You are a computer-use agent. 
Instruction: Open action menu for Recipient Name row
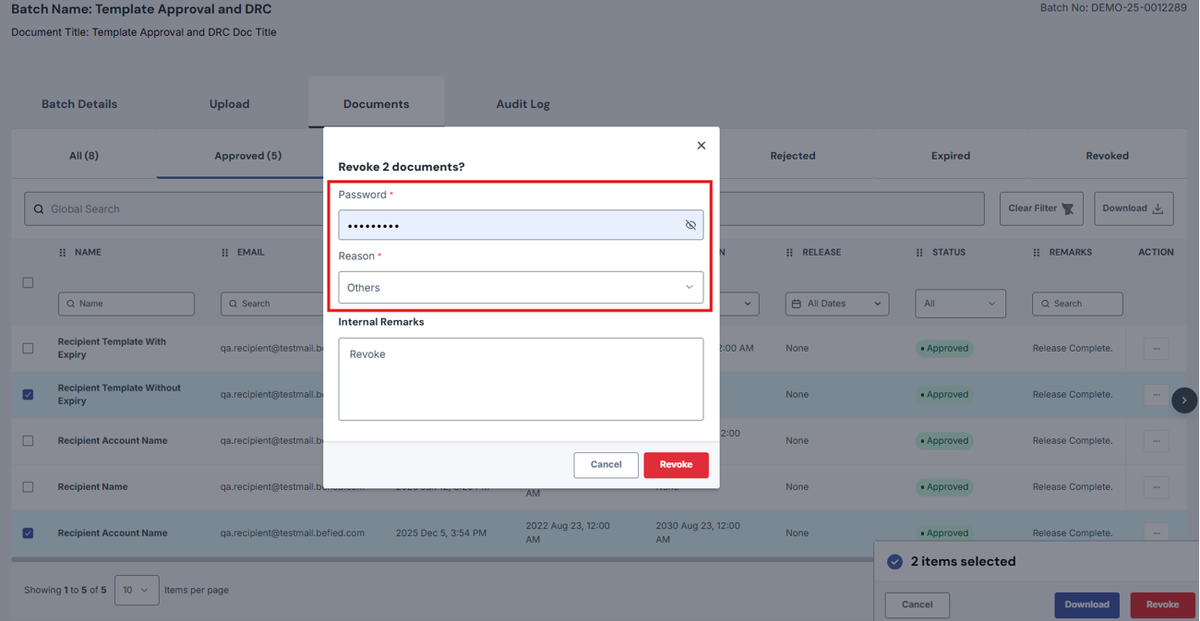(x=1156, y=487)
